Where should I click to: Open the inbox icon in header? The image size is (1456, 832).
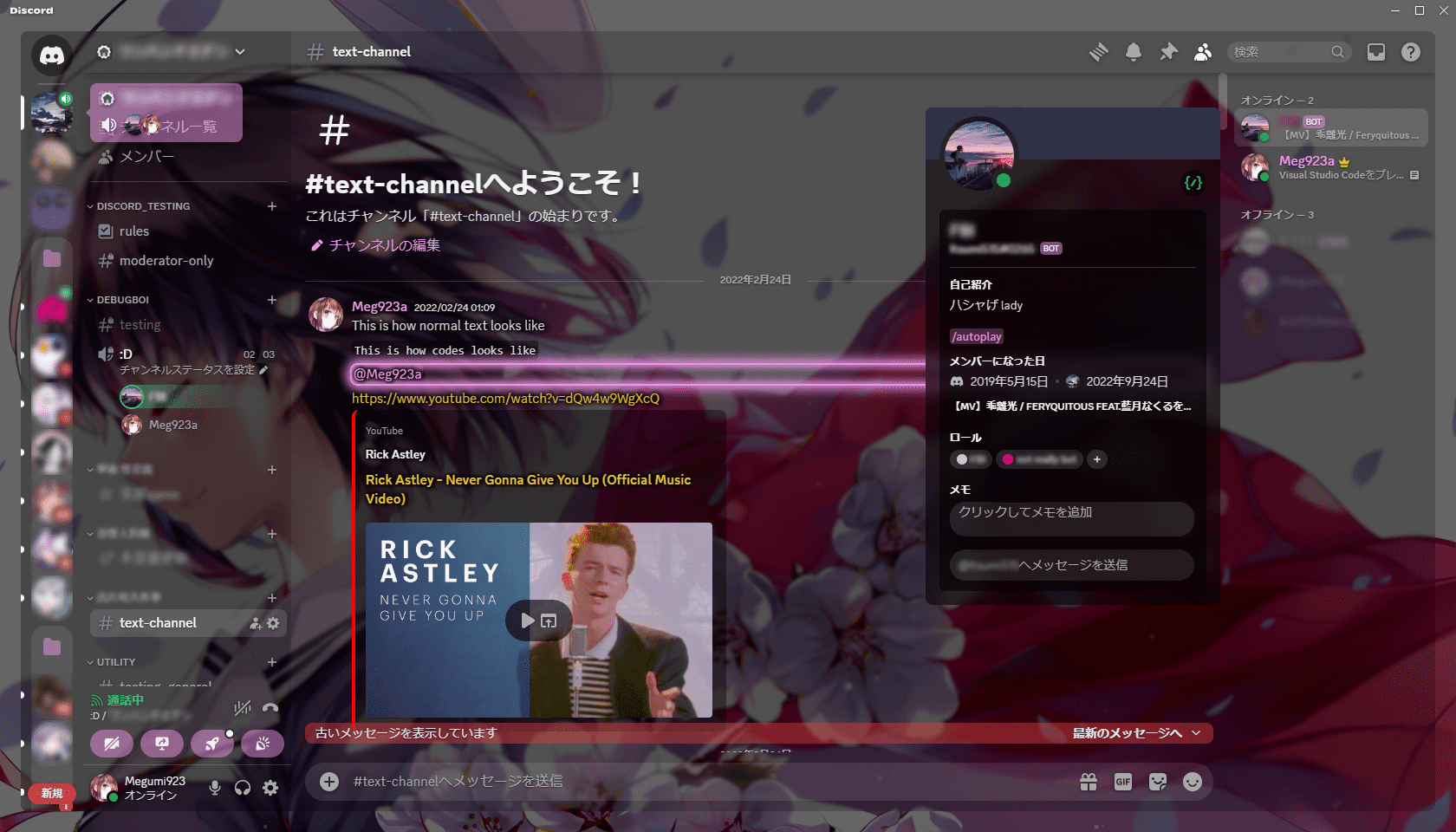(x=1376, y=52)
